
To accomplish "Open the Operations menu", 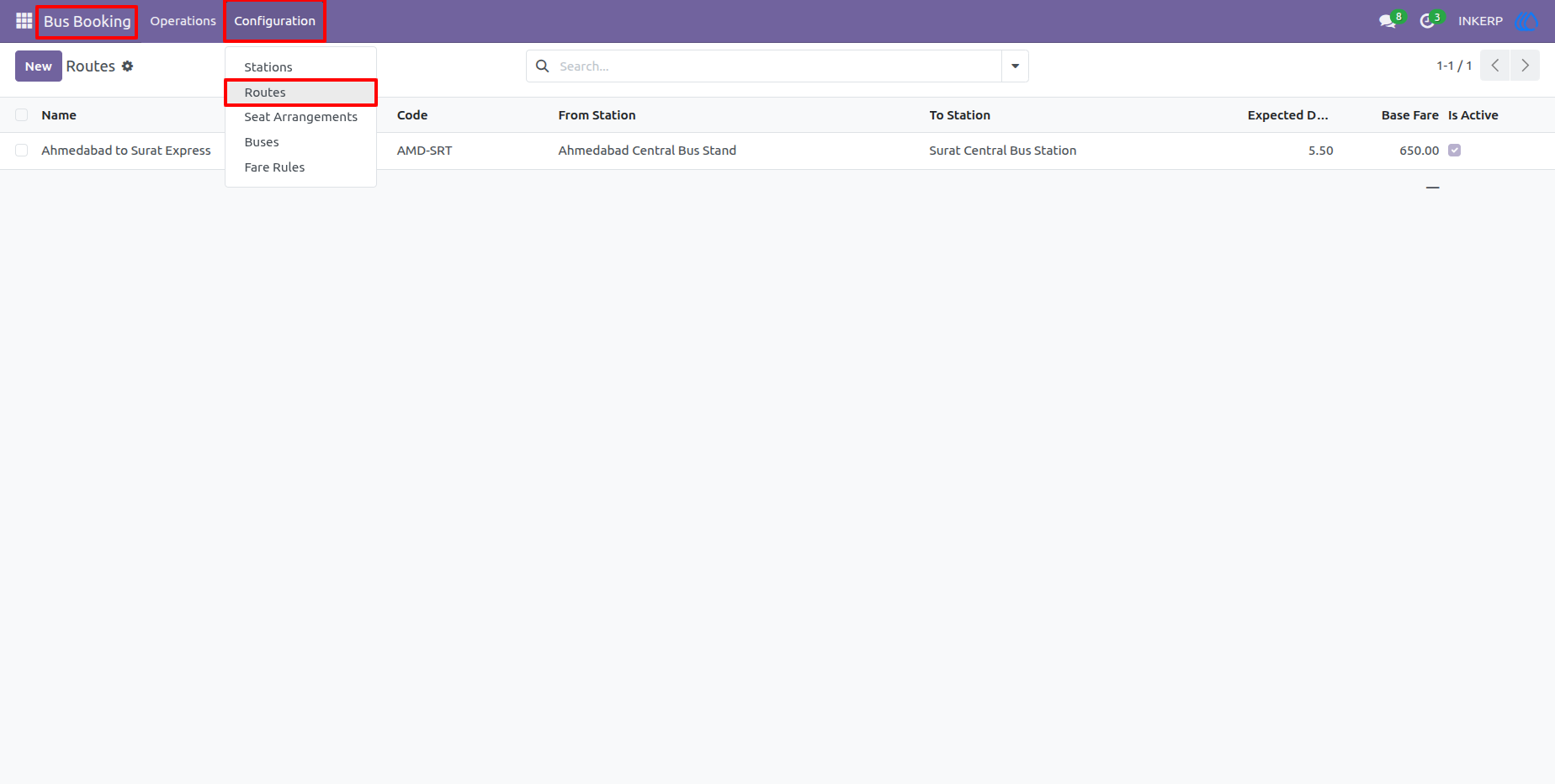I will (183, 21).
